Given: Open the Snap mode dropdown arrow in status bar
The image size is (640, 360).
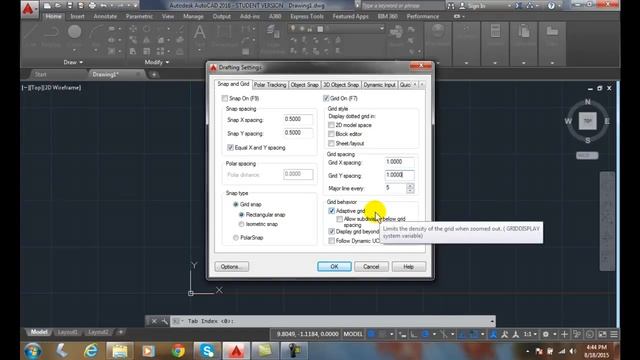Looking at the screenshot, I should [391, 334].
